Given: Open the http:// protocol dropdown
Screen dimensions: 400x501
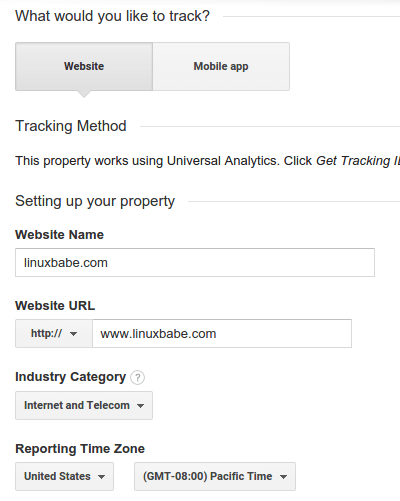Looking at the screenshot, I should pyautogui.click(x=54, y=333).
